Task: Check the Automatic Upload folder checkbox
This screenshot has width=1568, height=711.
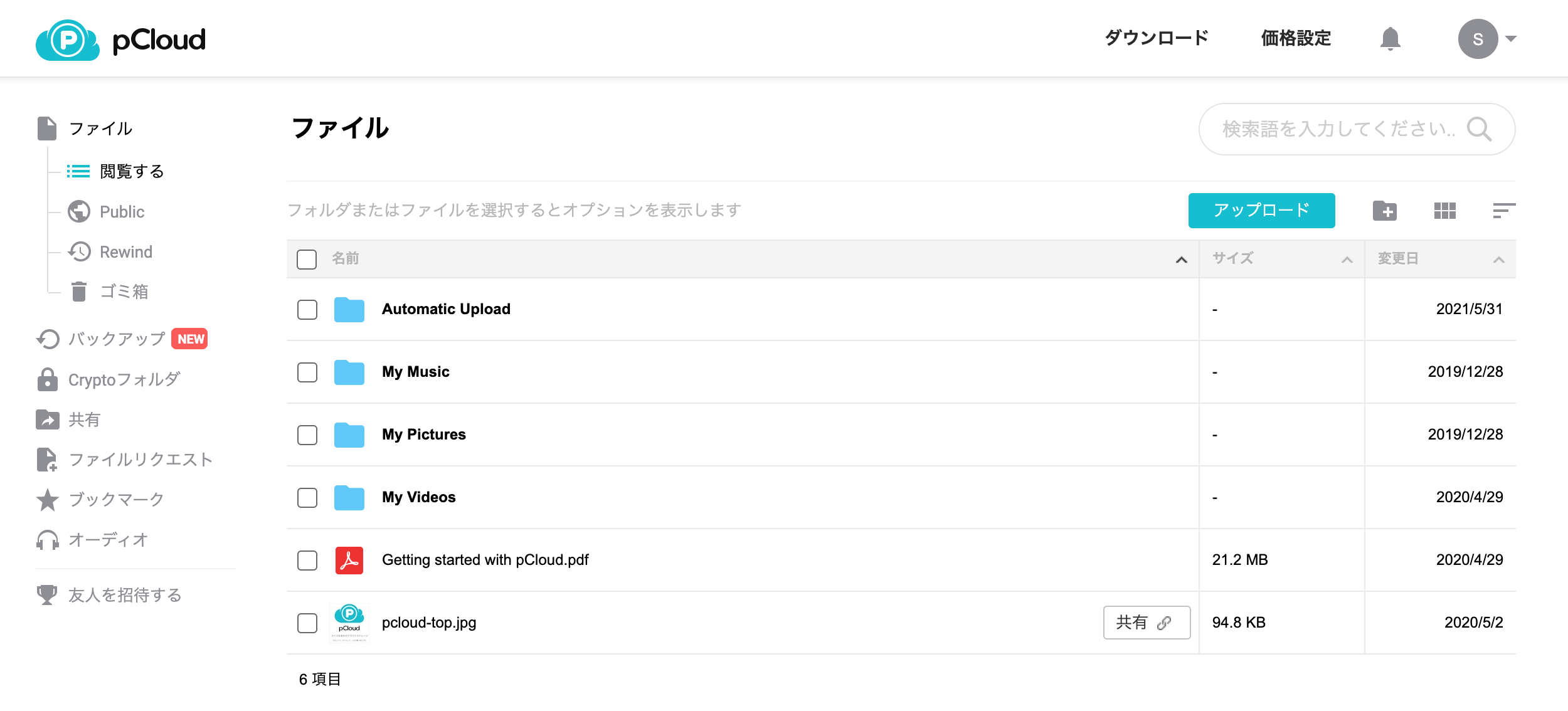Action: 307,310
